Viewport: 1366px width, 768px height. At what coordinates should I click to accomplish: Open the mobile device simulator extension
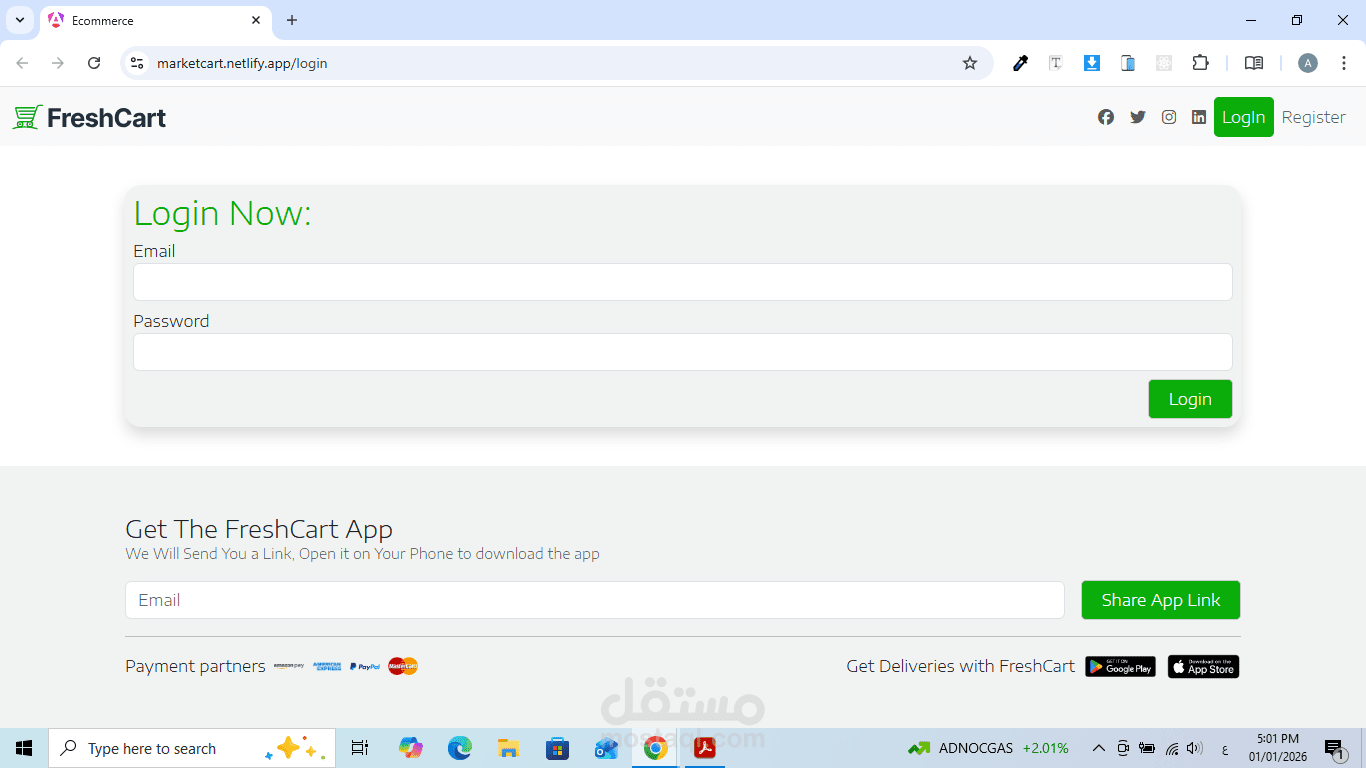(x=1128, y=63)
